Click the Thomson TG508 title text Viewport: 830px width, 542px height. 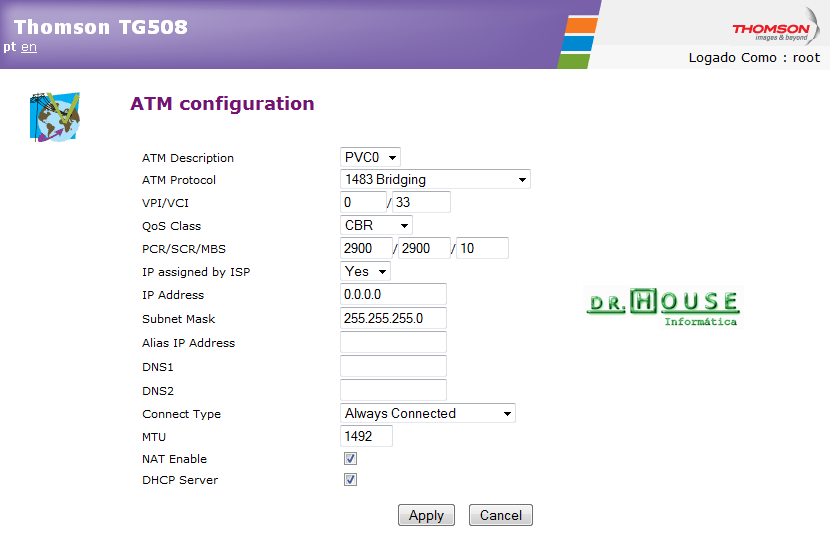[x=101, y=27]
